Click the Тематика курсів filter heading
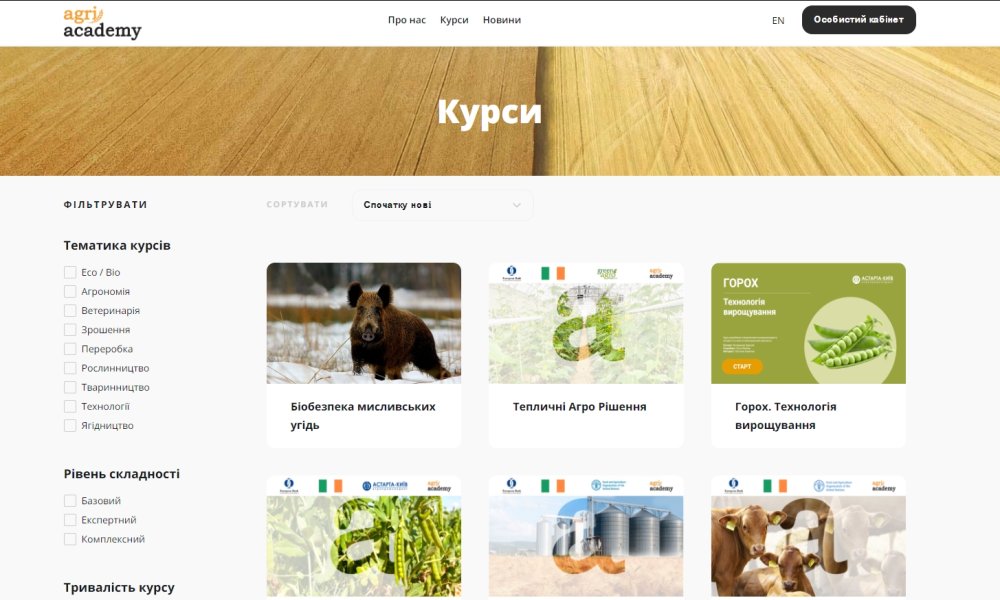Viewport: 1000px width, 600px height. click(x=117, y=245)
